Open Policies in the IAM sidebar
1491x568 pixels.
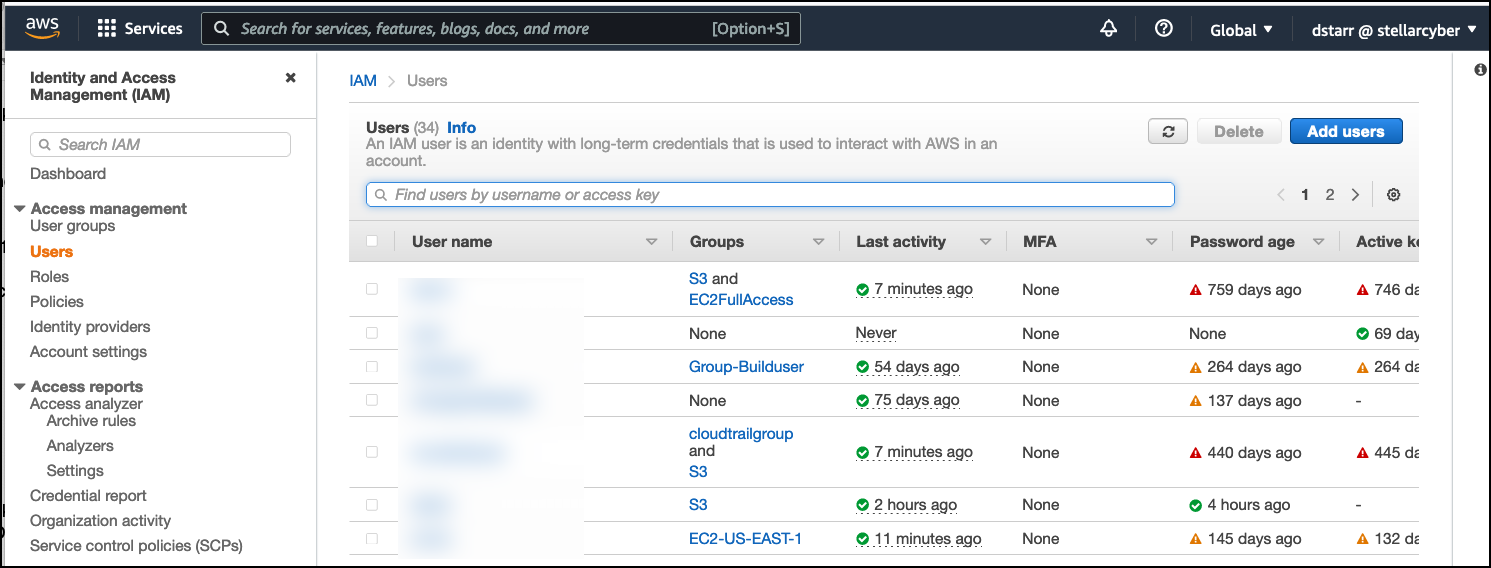pyautogui.click(x=57, y=302)
